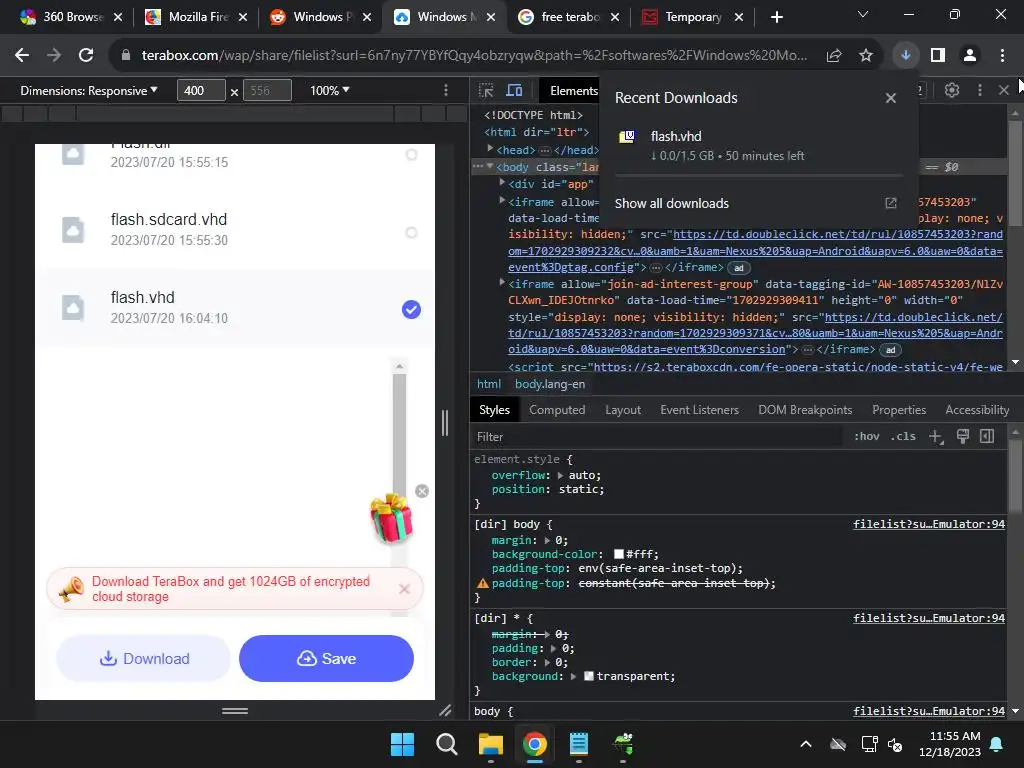Reload the TeraBox page
Screen dimensions: 1024x768
(x=86, y=56)
